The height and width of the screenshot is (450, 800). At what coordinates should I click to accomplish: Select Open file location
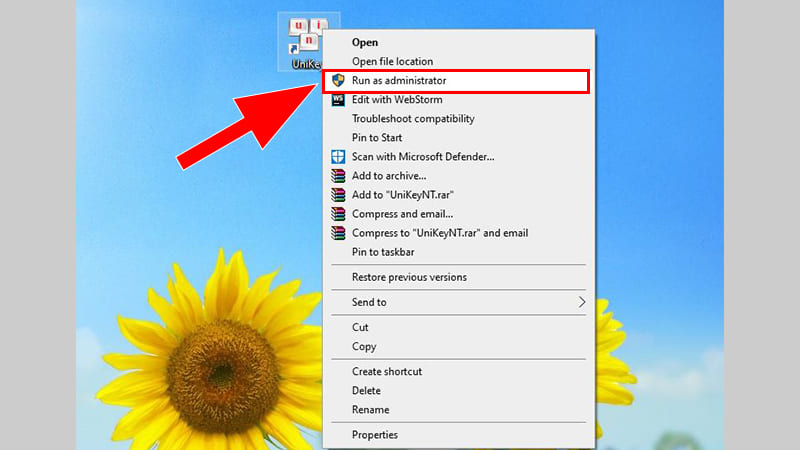392,62
